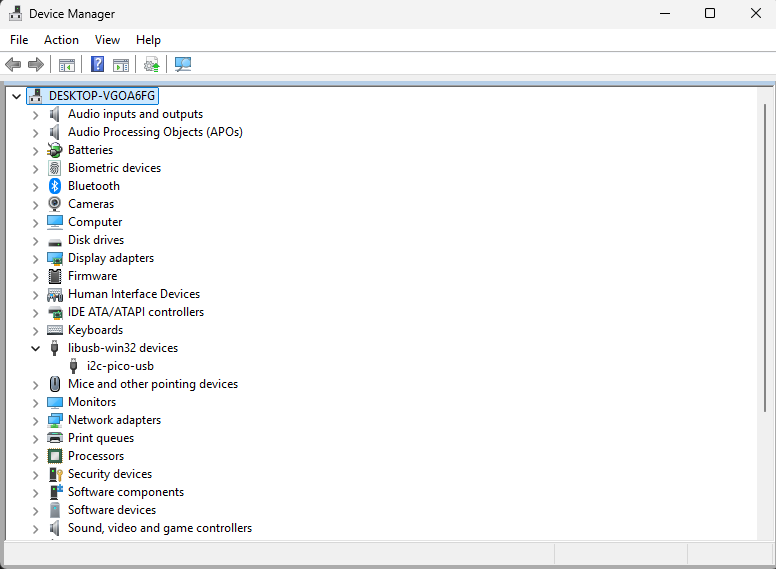Open the View menu

(107, 40)
